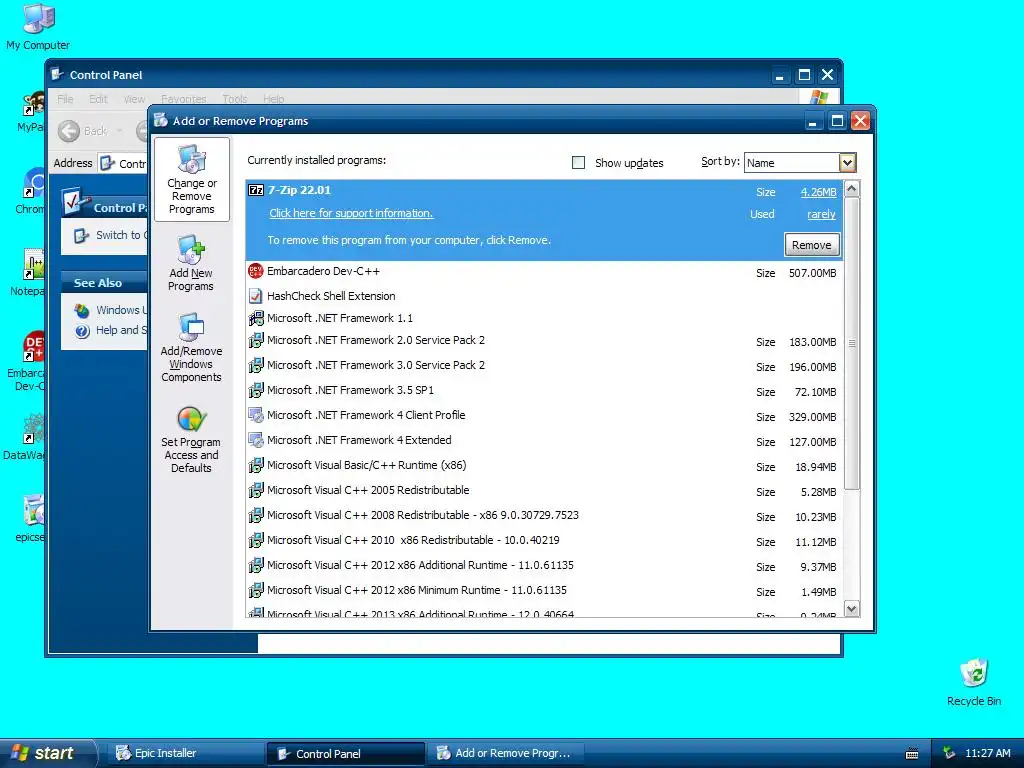Click the Microsoft .NET Framework 1.1 icon

click(256, 318)
